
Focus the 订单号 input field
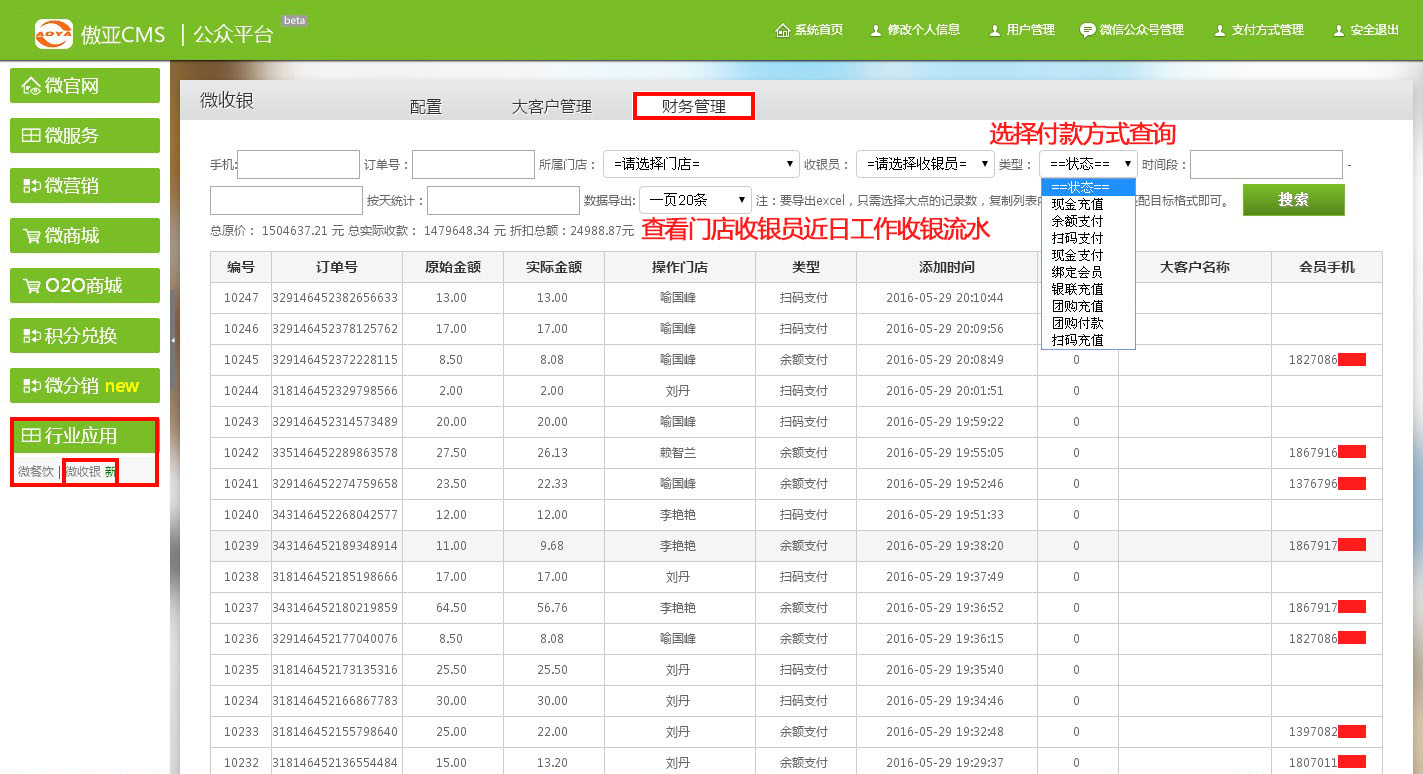473,164
